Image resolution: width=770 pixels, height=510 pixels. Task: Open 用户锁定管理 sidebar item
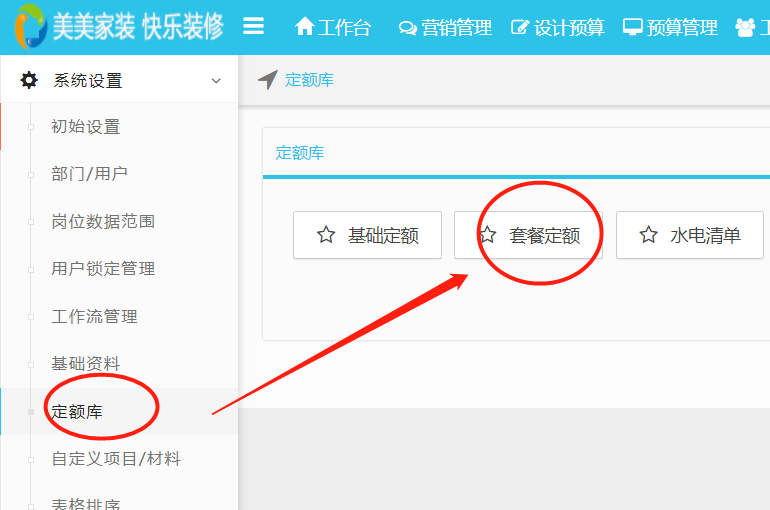point(103,269)
